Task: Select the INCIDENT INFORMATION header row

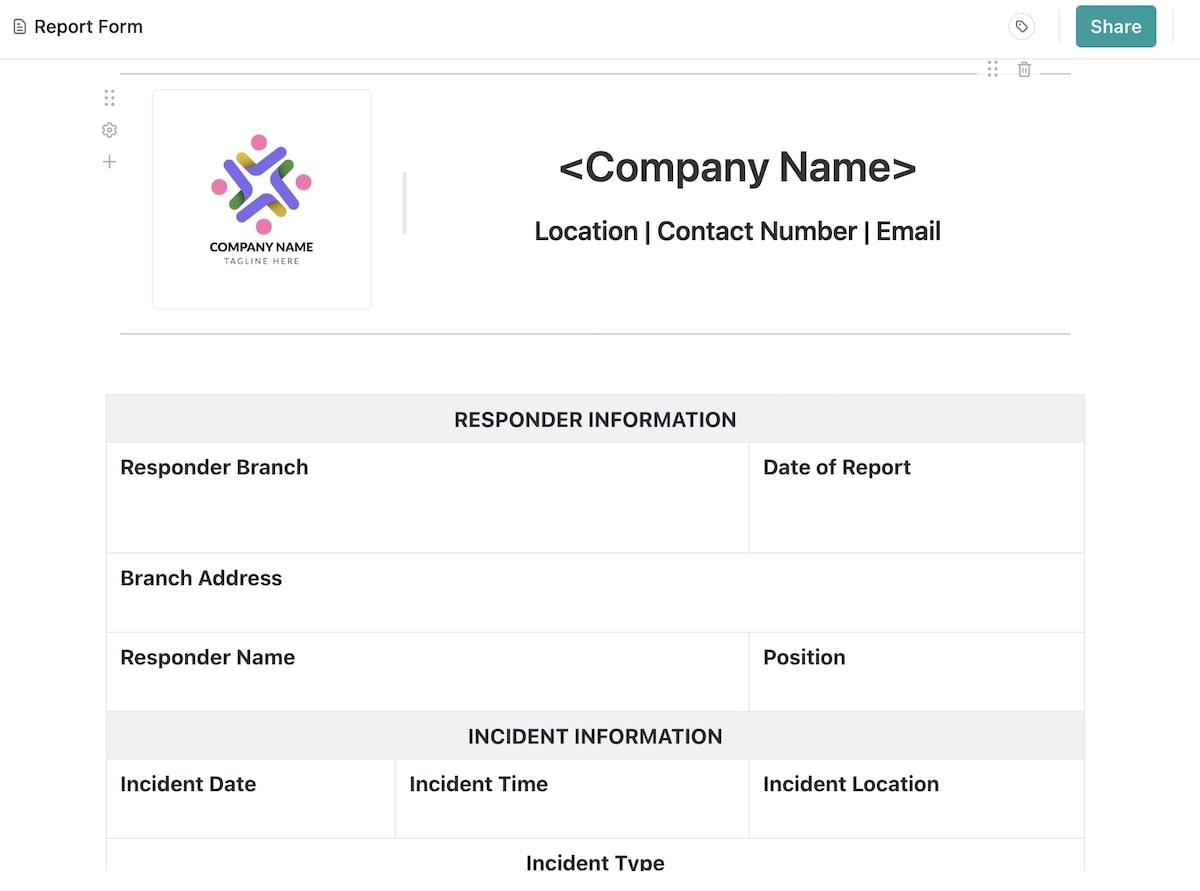Action: tap(595, 736)
